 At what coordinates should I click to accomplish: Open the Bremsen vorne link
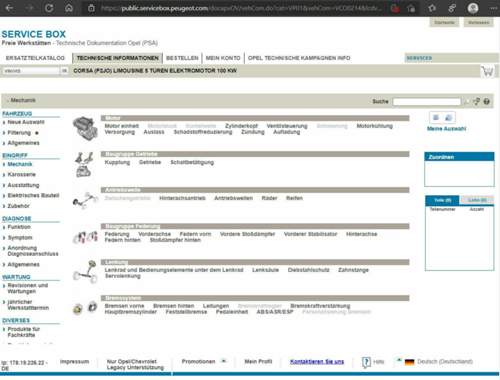124,306
